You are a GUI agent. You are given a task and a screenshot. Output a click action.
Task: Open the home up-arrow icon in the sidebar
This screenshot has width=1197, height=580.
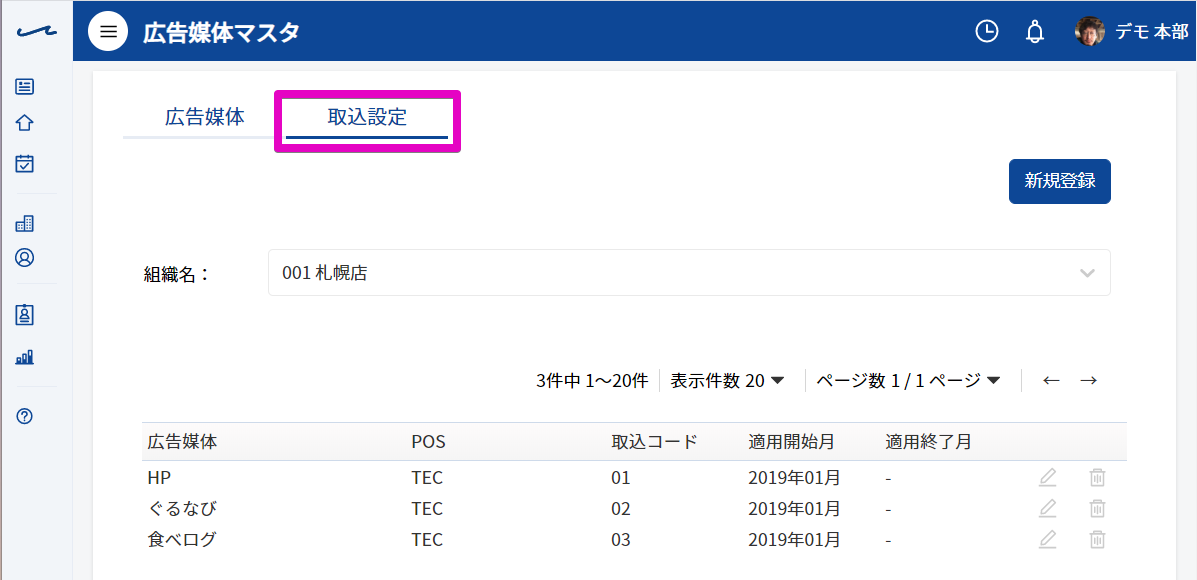pos(25,123)
